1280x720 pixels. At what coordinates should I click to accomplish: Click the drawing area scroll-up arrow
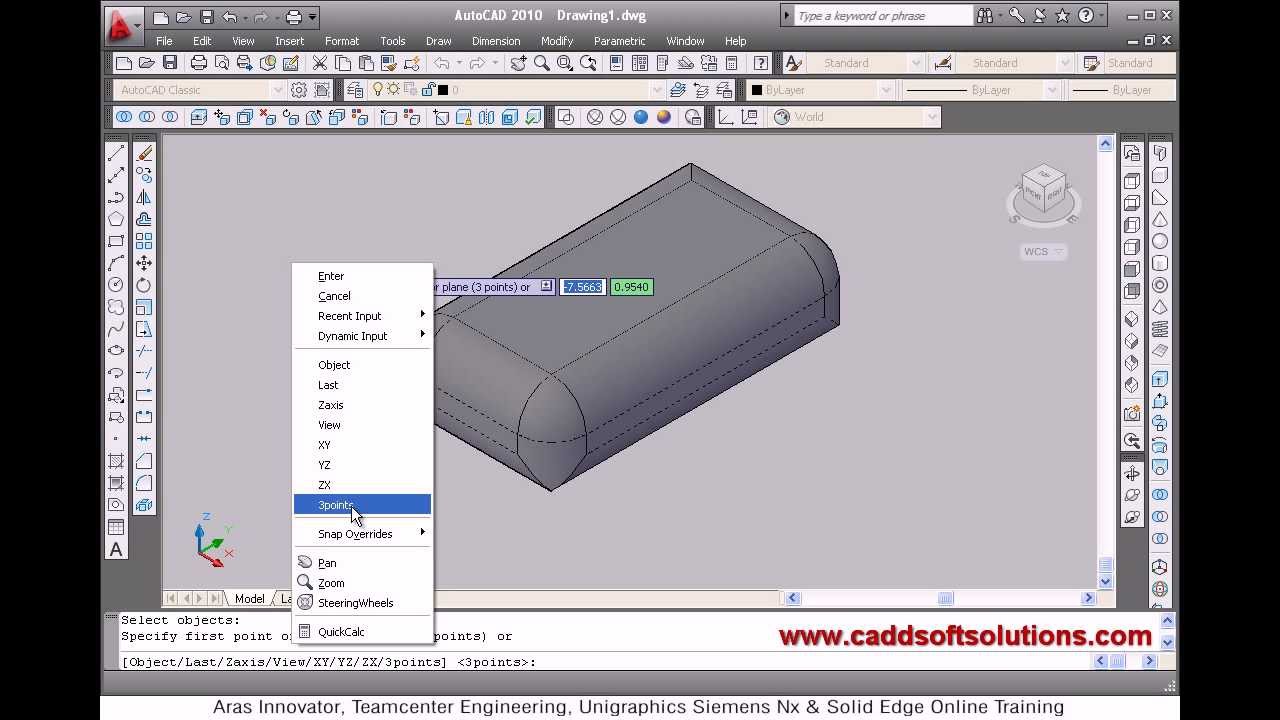1105,144
